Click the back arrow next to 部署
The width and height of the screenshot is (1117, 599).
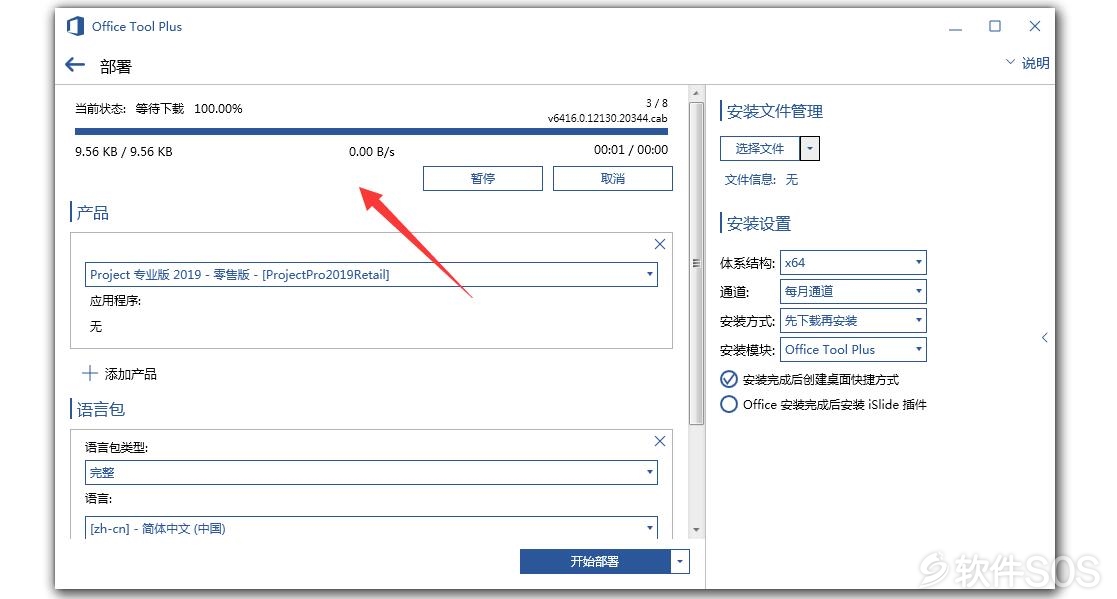coord(75,66)
